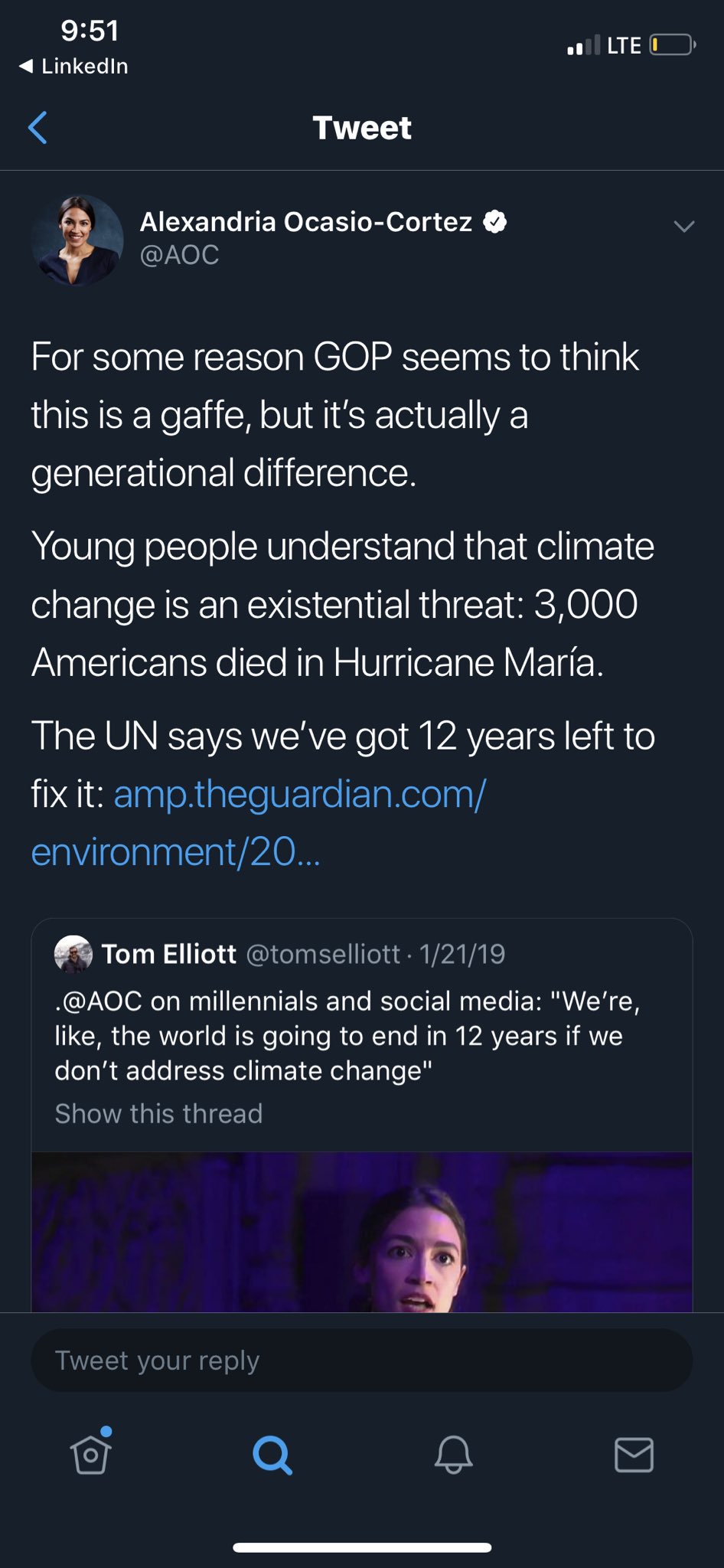Open the Home tab icon

(91, 1452)
